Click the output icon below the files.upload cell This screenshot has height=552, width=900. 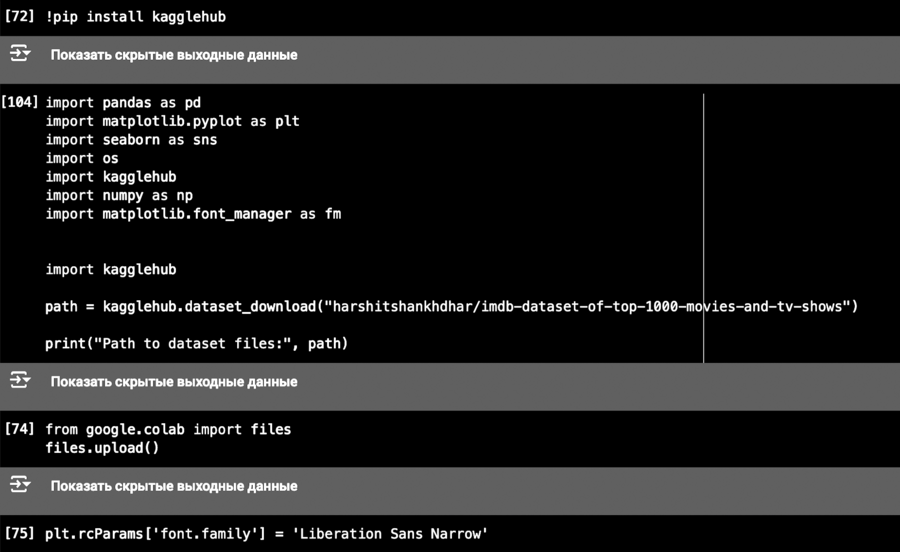click(x=20, y=486)
